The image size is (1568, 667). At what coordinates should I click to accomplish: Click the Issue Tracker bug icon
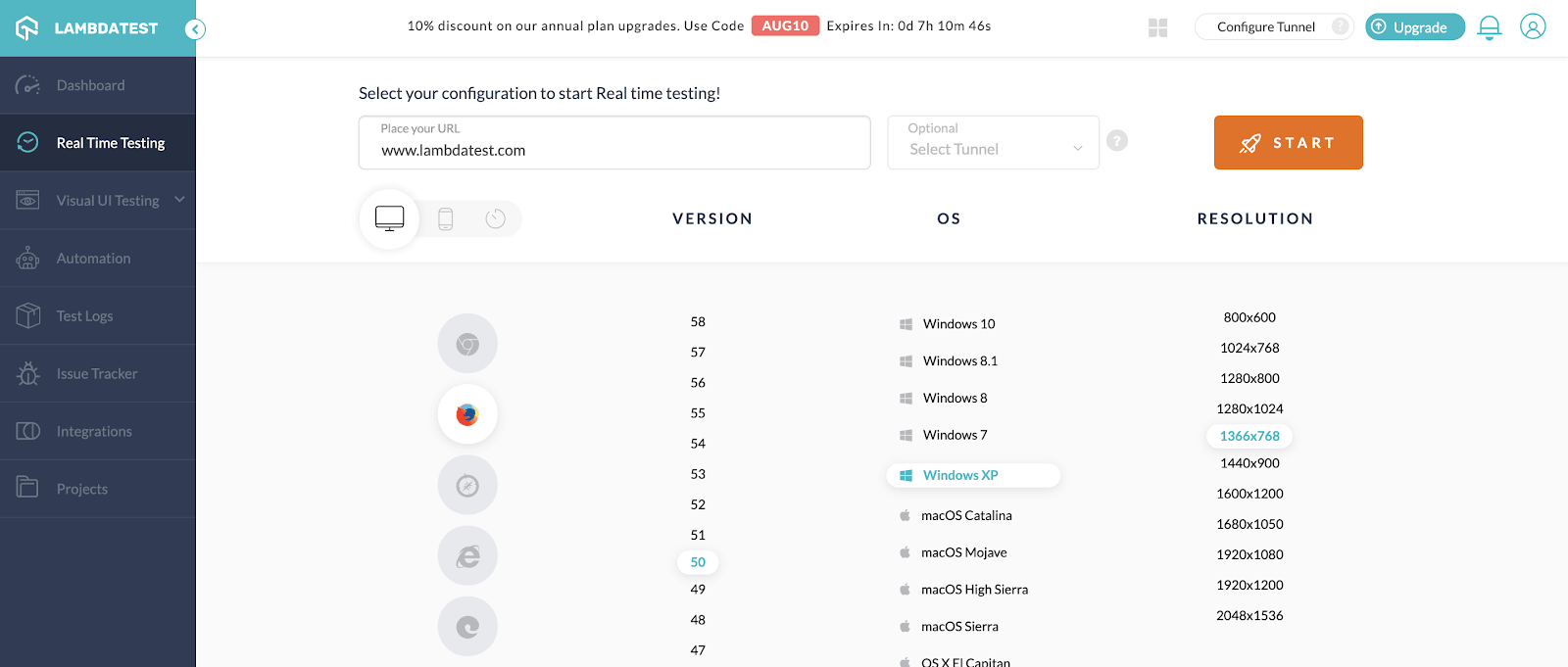point(27,373)
